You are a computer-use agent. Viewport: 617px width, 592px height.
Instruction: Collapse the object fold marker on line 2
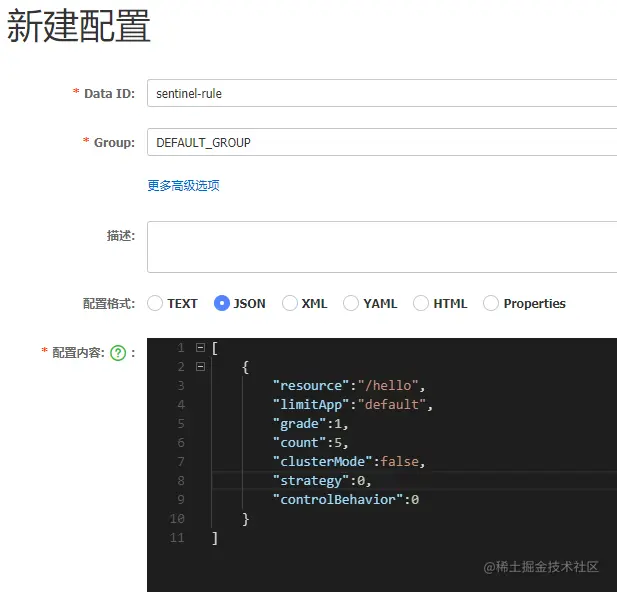click(x=200, y=367)
